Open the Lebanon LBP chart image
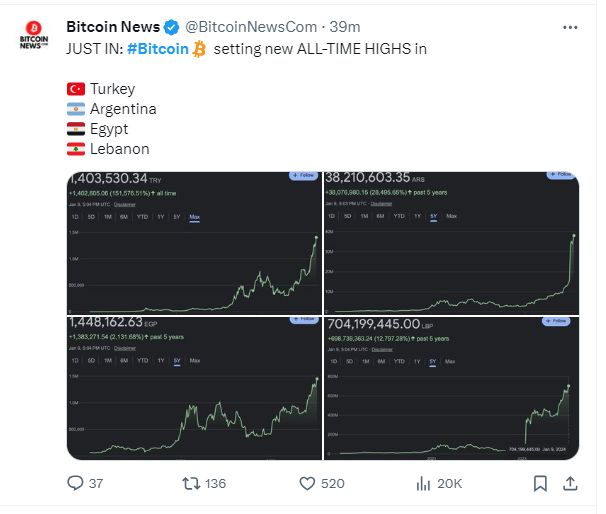This screenshot has width=606, height=514. pos(451,388)
